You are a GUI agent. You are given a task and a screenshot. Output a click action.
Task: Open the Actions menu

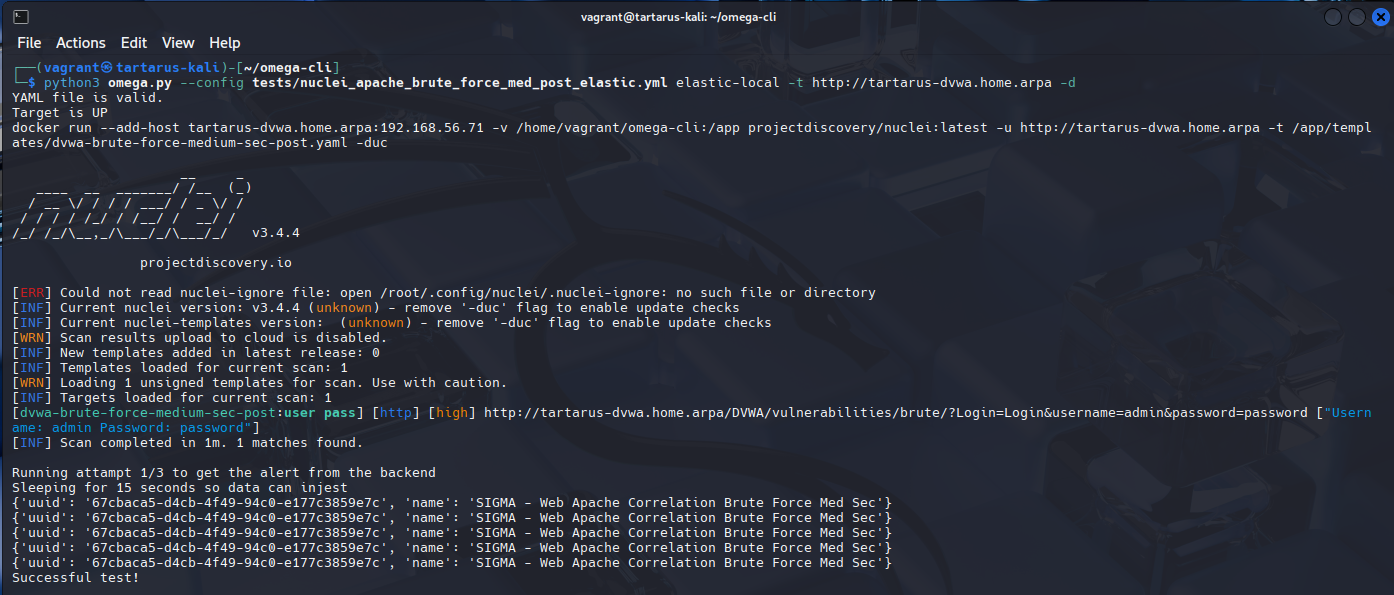pyautogui.click(x=80, y=43)
